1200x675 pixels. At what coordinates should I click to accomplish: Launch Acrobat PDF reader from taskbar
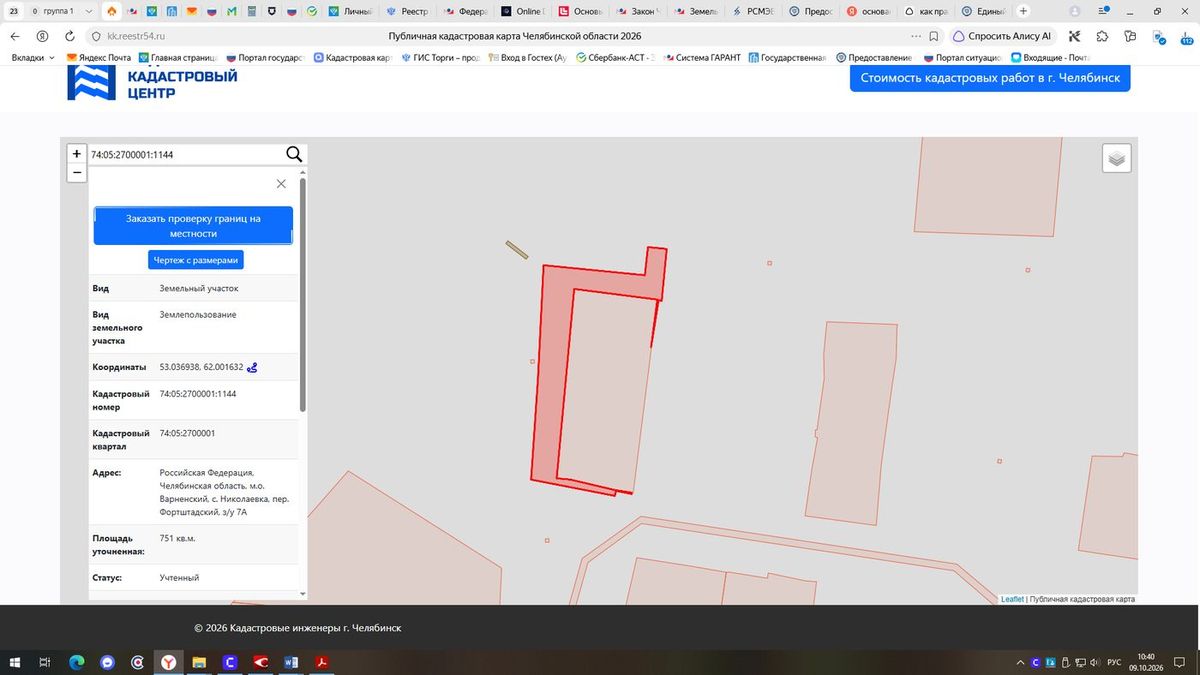coord(323,662)
